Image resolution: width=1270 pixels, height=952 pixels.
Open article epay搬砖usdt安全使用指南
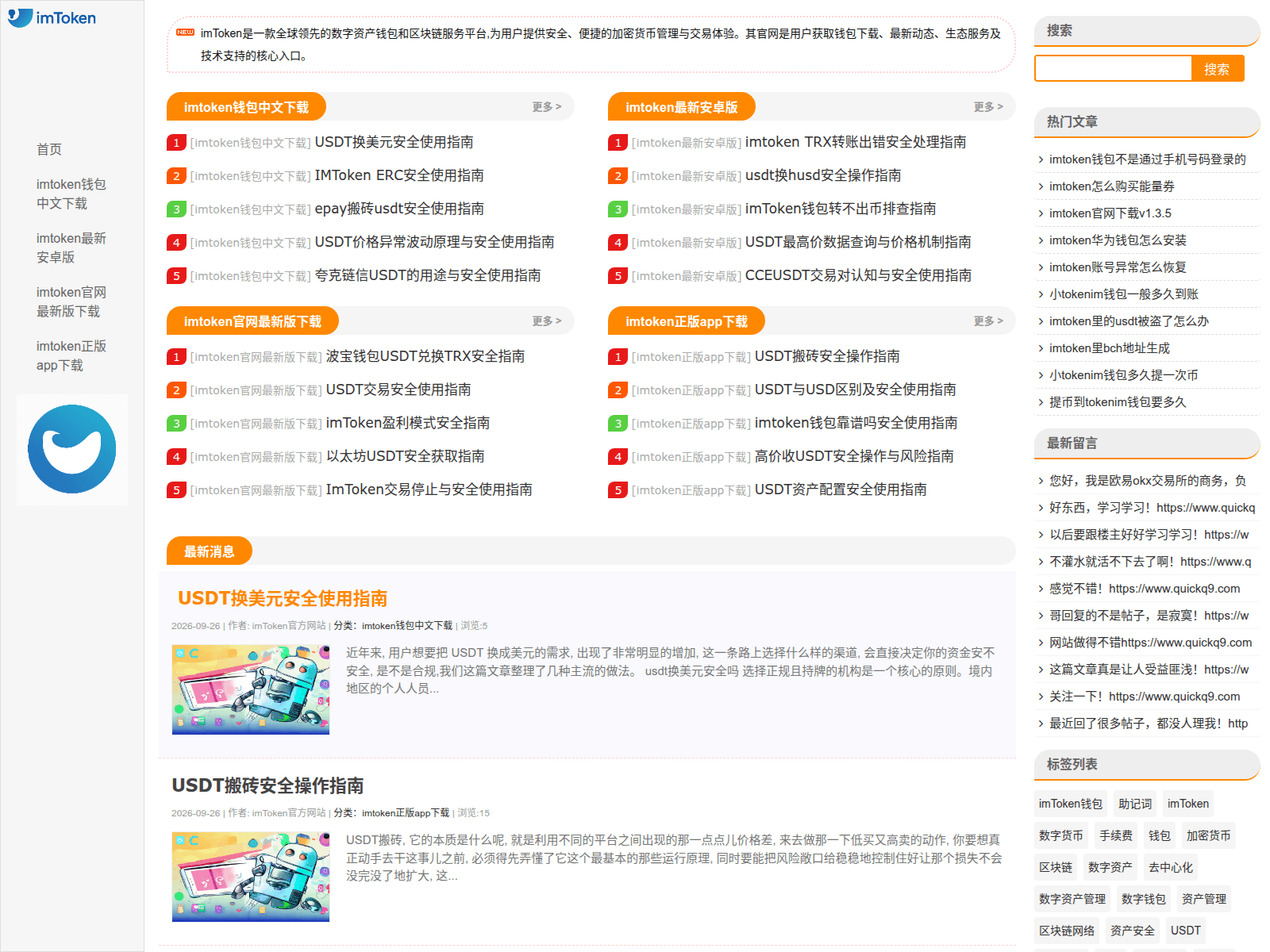[x=399, y=209]
